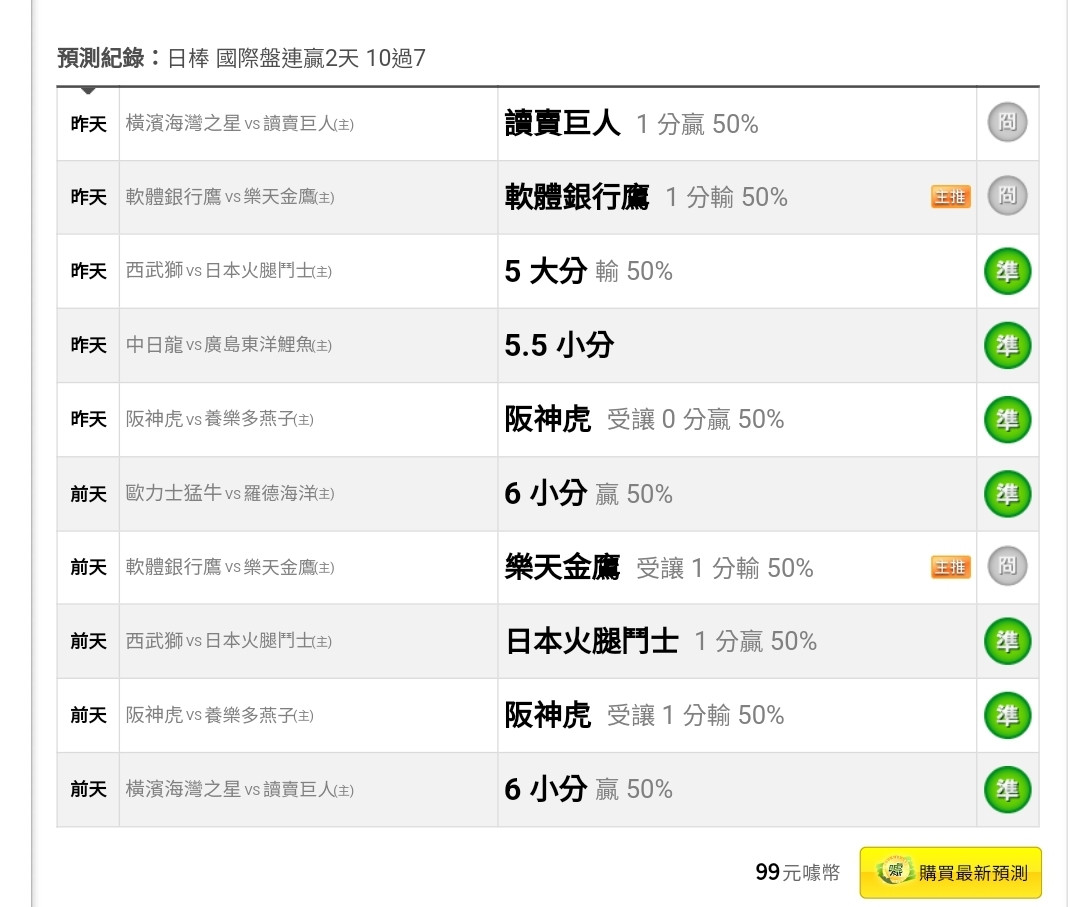Click yesterday's 西武獅 vs 日本火腿鬥士 matchup

point(229,271)
